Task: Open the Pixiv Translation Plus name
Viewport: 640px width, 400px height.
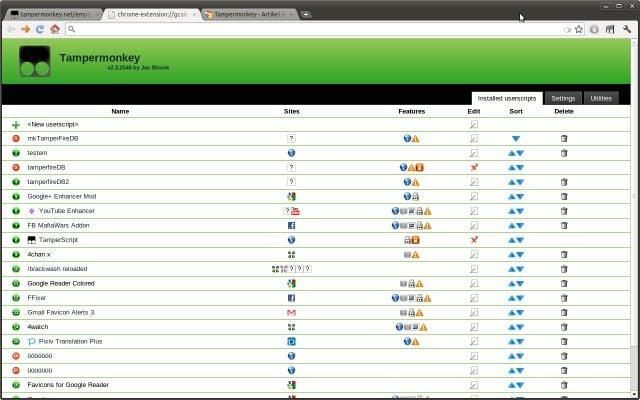Action: tap(70, 342)
